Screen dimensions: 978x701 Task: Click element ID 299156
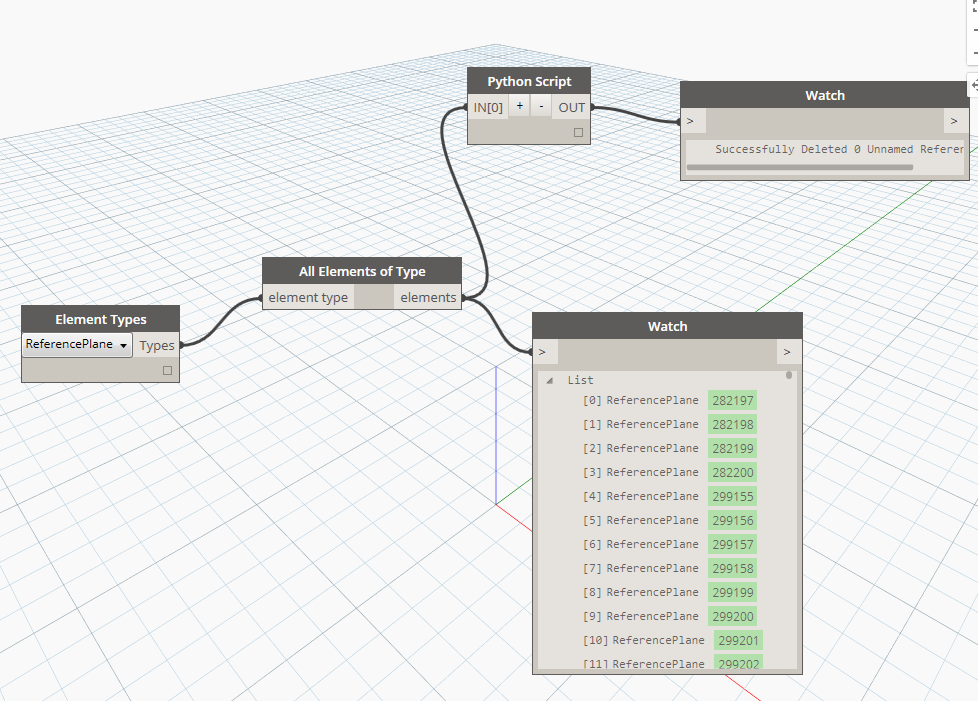pyautogui.click(x=732, y=520)
